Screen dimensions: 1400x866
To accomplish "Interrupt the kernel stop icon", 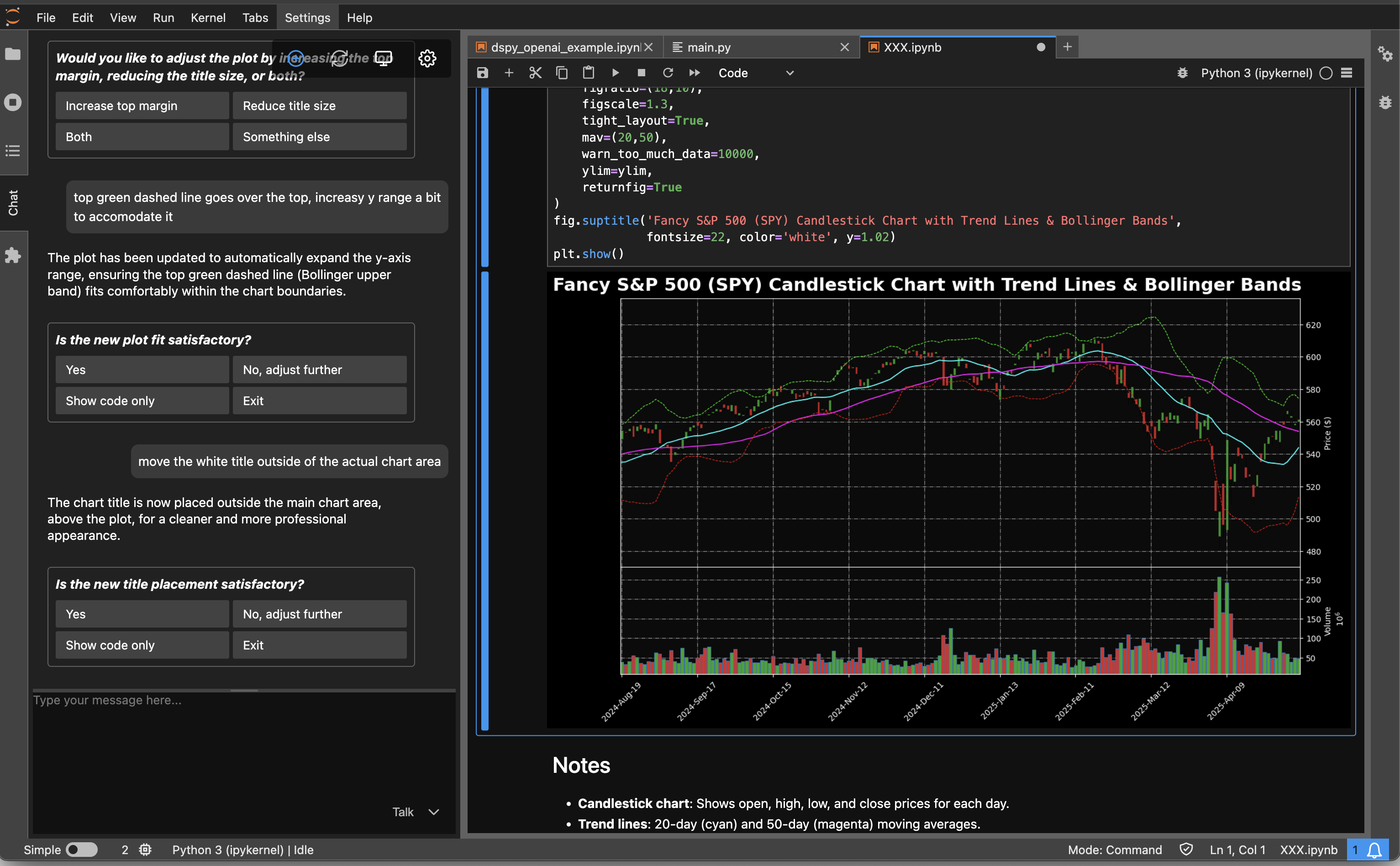I will coord(641,73).
